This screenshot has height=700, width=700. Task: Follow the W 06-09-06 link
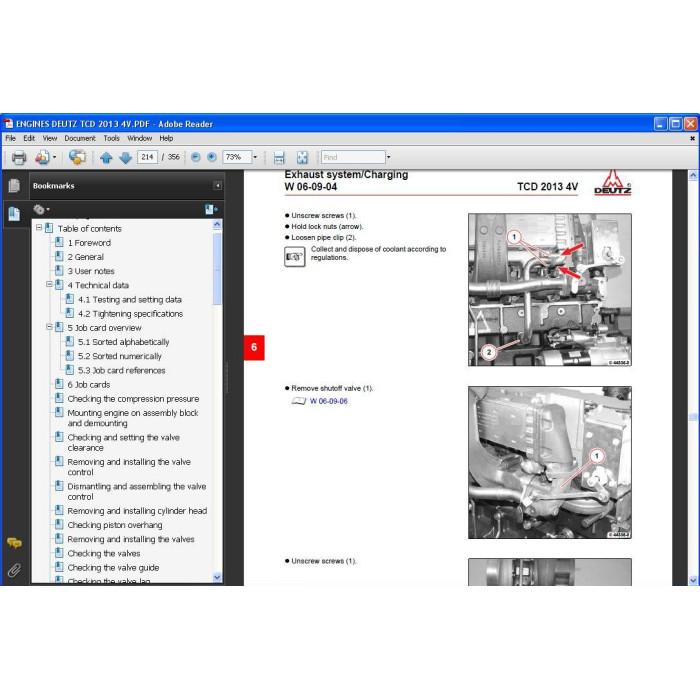click(x=329, y=401)
